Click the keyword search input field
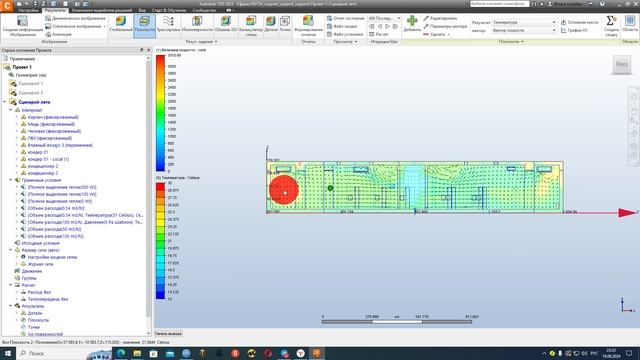This screenshot has width=640, height=360. 499,4
